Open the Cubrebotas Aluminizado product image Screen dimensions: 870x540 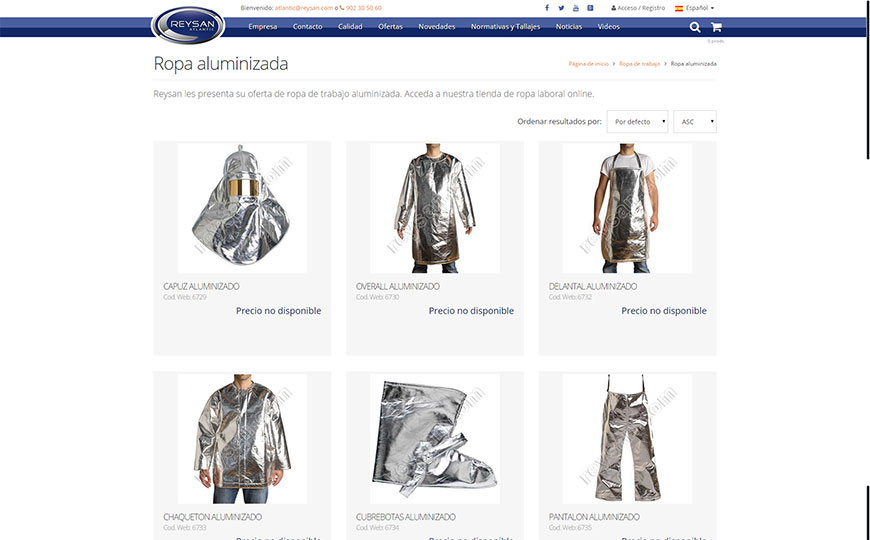(x=435, y=438)
